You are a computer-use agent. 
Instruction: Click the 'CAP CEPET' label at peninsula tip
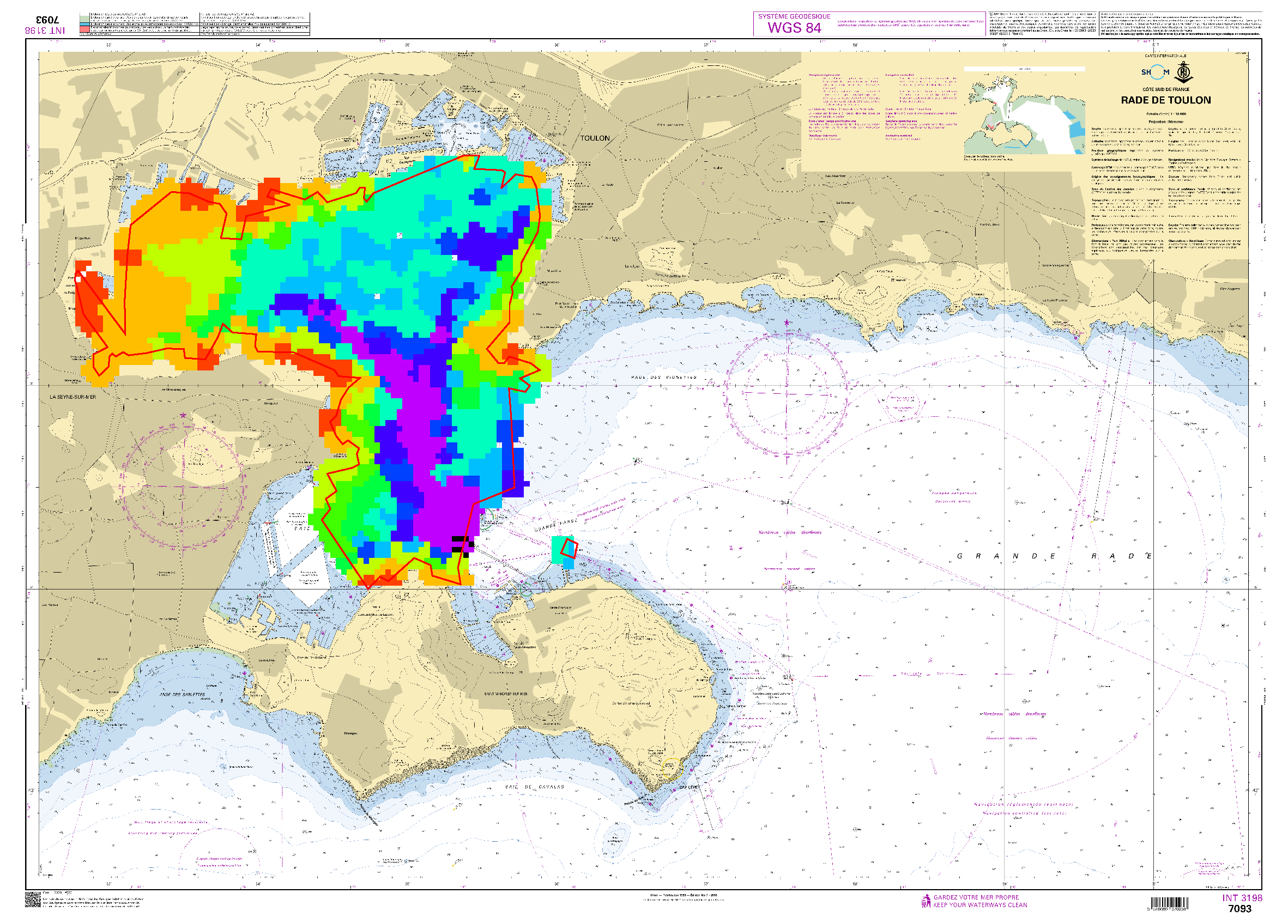coord(690,787)
